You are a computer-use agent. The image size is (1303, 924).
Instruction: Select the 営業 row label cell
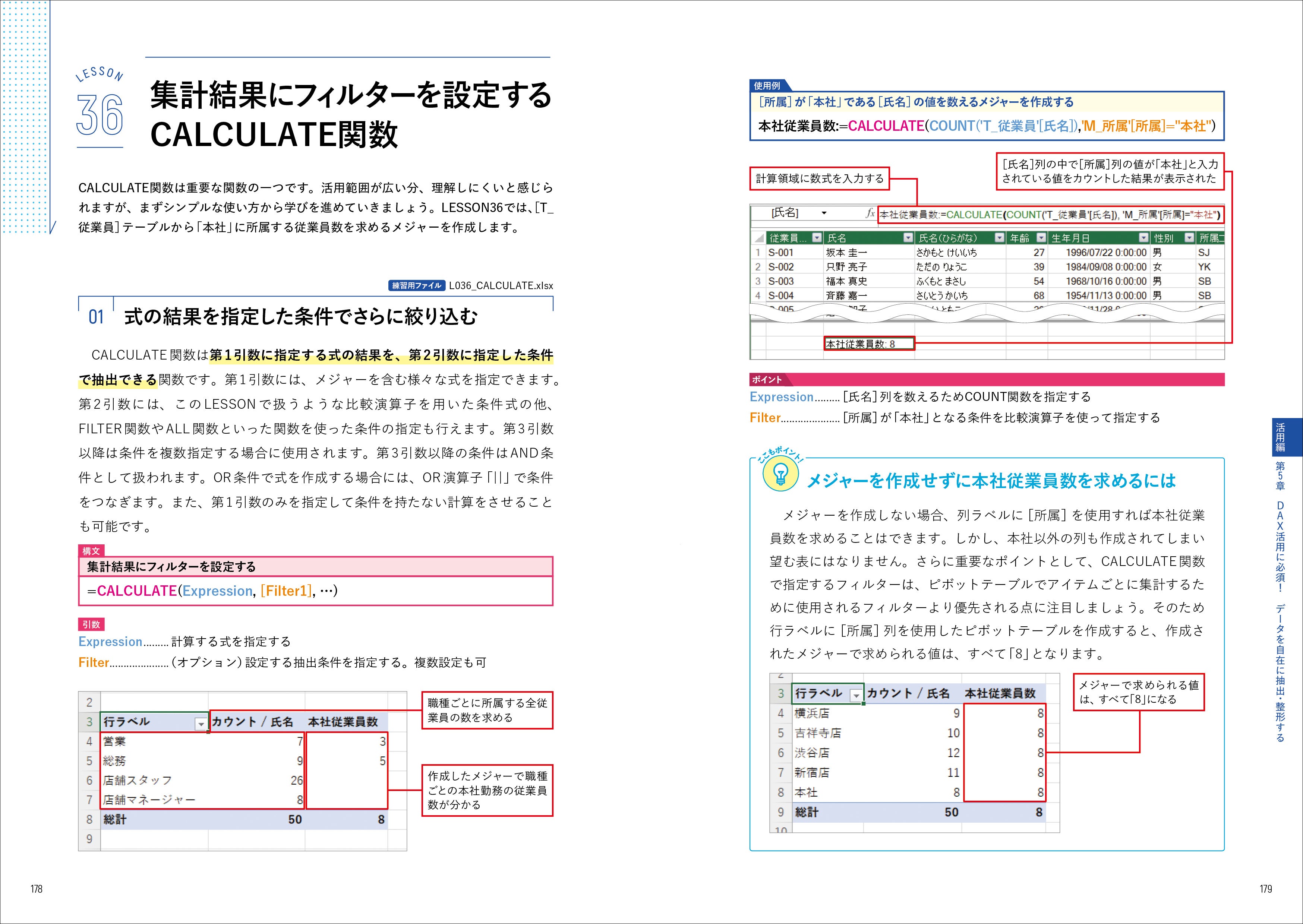[x=114, y=742]
